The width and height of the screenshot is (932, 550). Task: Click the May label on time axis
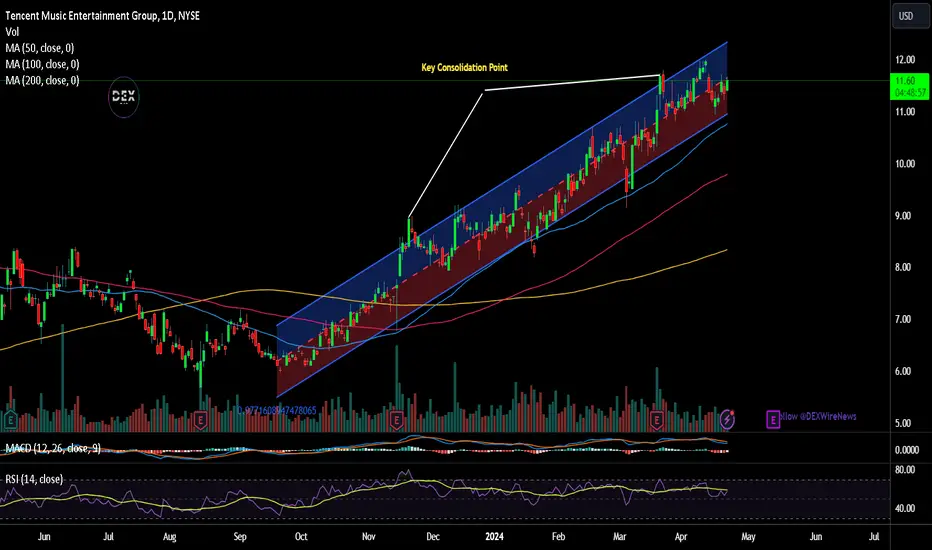tap(748, 536)
